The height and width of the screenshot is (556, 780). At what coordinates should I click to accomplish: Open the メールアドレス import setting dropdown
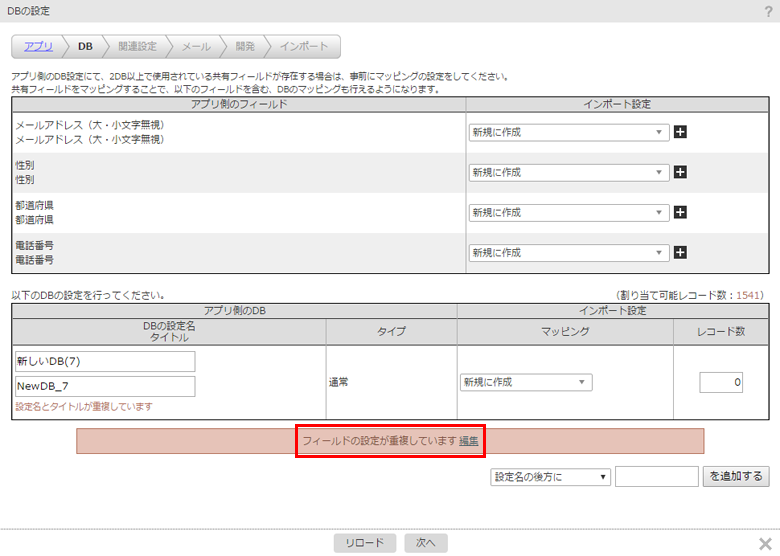coord(569,132)
